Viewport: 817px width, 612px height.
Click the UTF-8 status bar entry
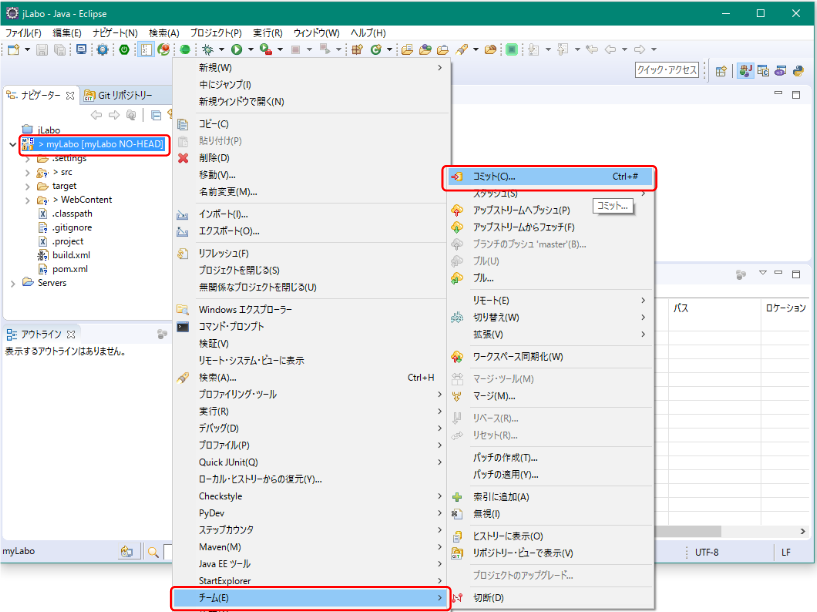pyautogui.click(x=707, y=553)
